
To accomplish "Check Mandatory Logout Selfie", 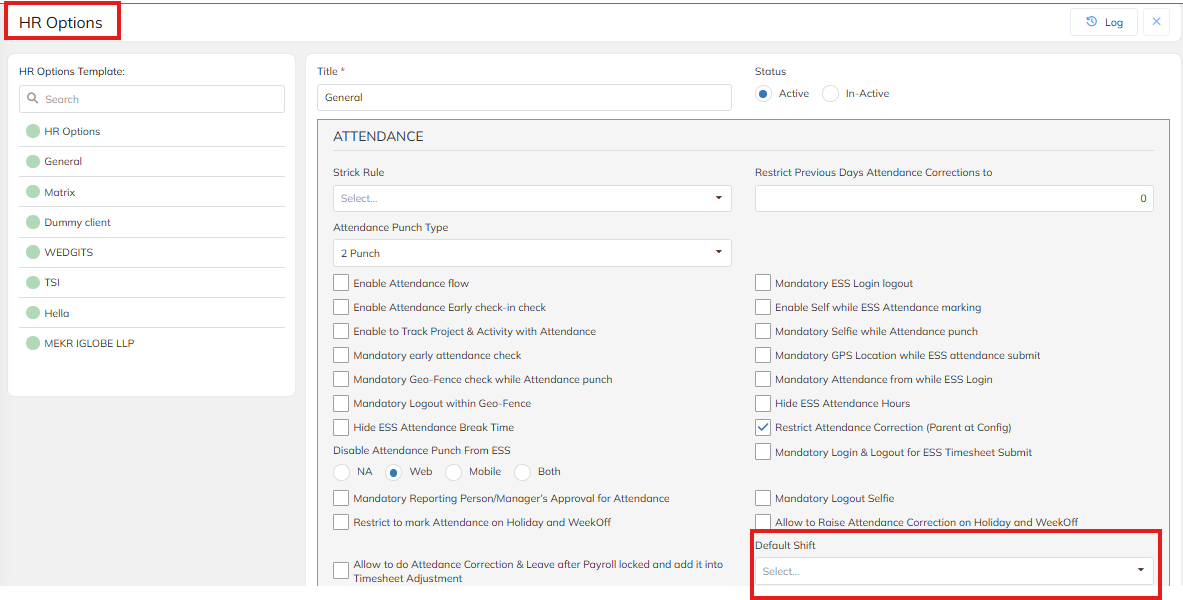I will tap(763, 498).
